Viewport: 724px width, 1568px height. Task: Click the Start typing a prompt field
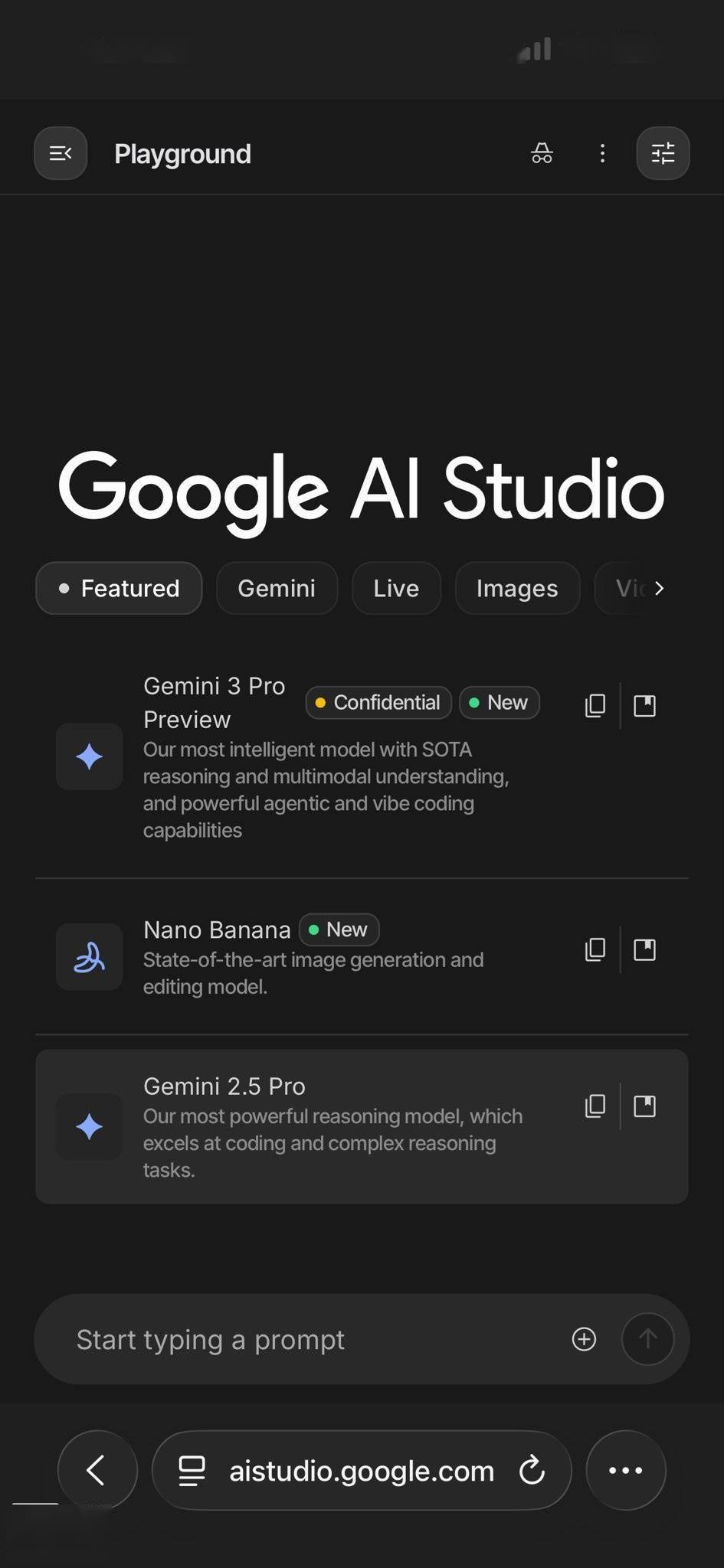(x=306, y=1339)
